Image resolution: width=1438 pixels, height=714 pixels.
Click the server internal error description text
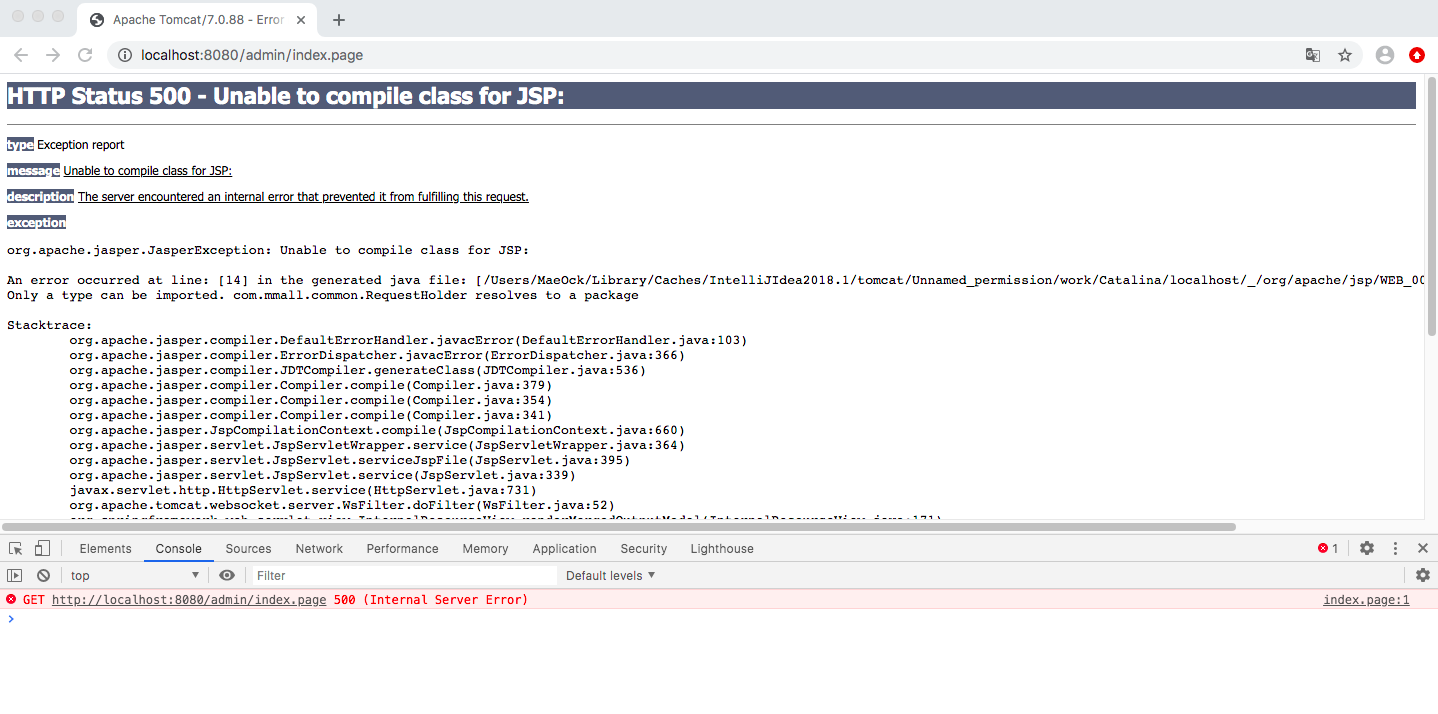(x=303, y=197)
